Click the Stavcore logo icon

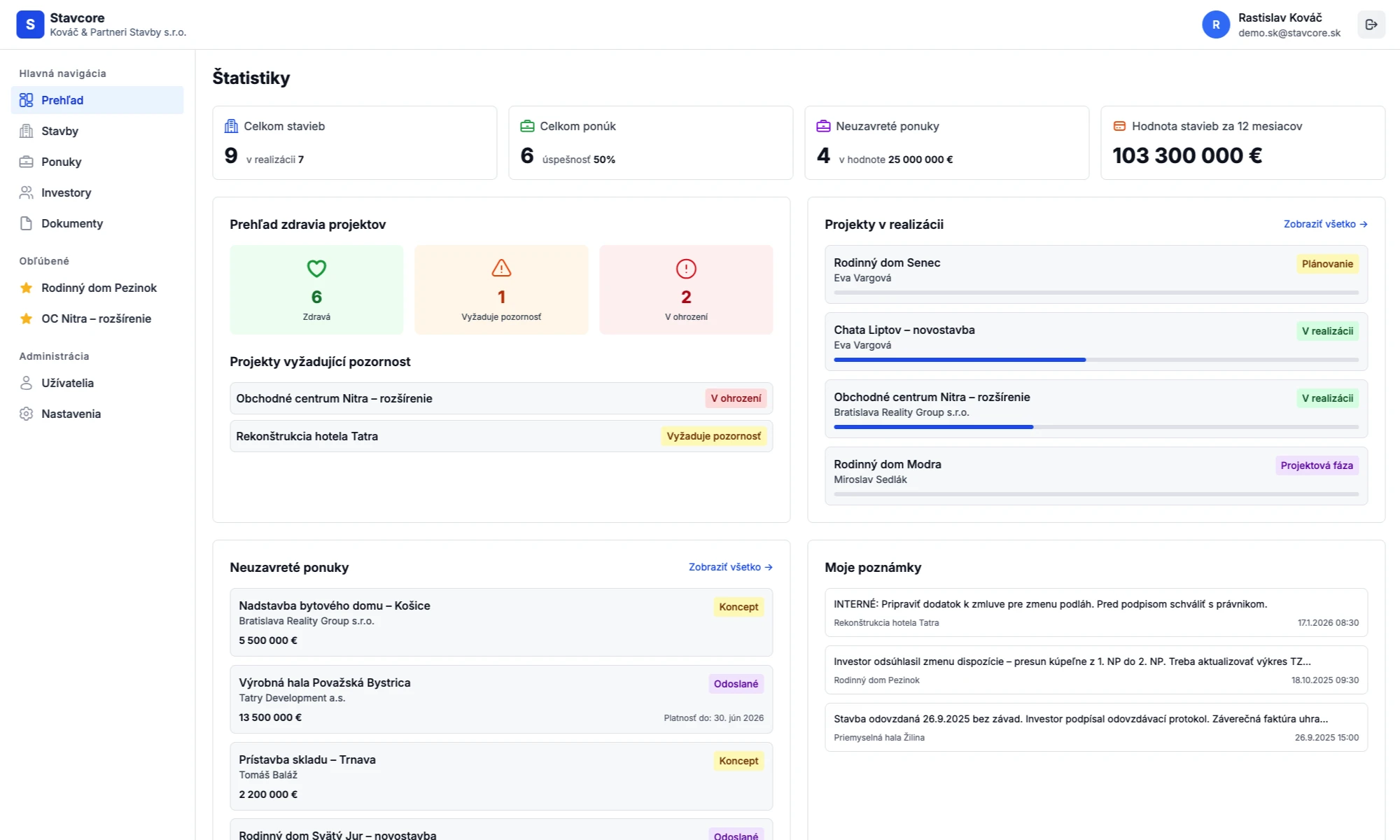[30, 24]
